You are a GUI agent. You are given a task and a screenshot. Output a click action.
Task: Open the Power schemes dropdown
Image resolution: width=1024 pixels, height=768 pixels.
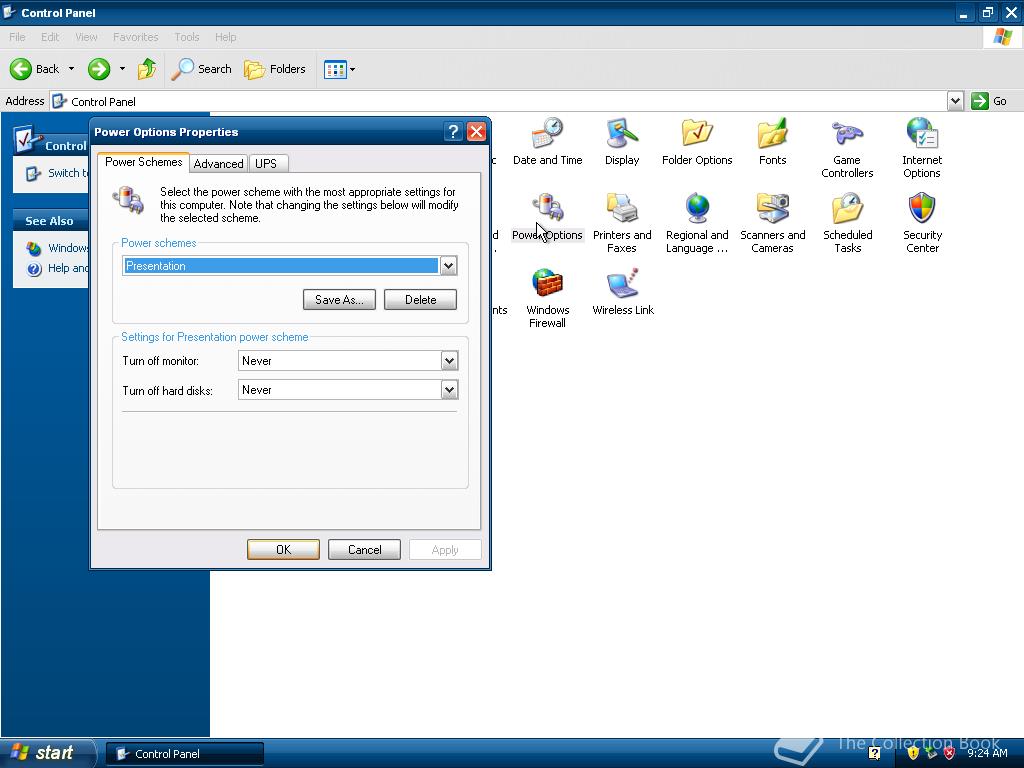click(448, 266)
